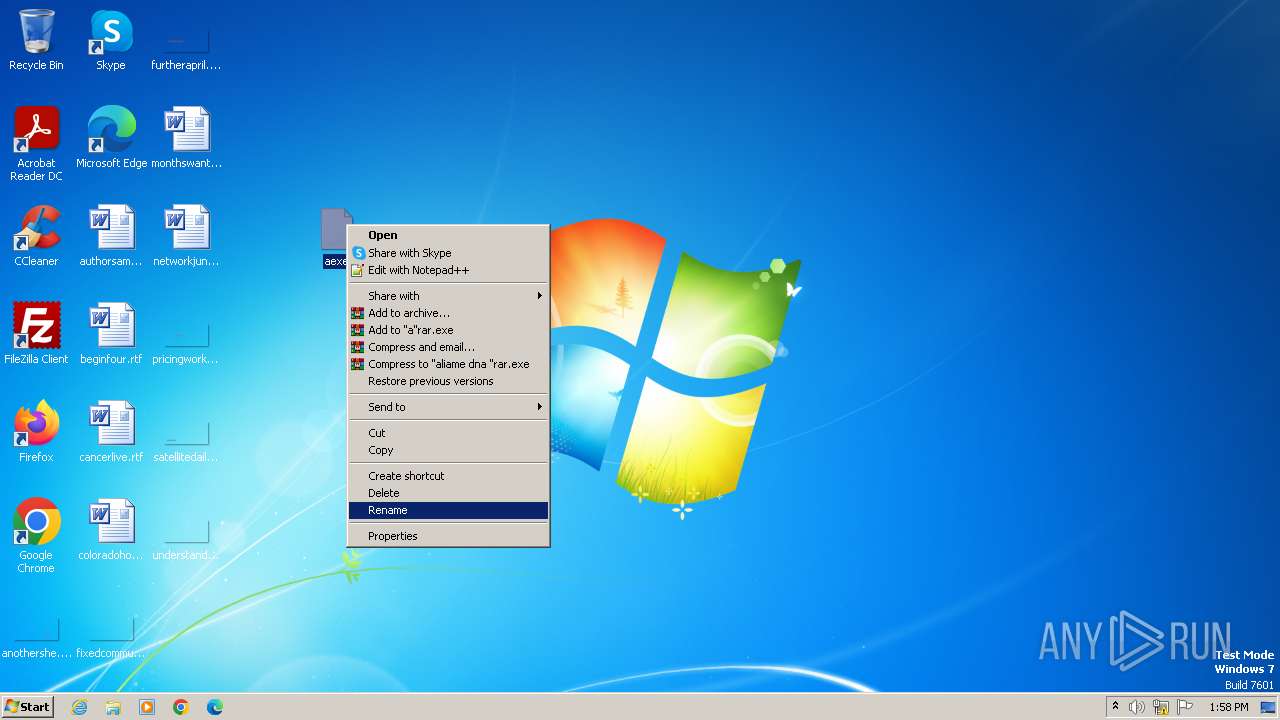
Task: Choose Compress and email... entry
Action: (x=448, y=347)
